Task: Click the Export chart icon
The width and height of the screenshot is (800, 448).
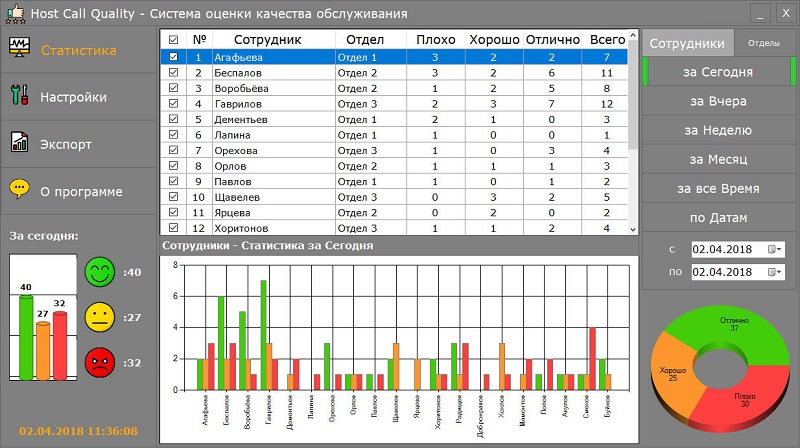Action: coord(19,143)
